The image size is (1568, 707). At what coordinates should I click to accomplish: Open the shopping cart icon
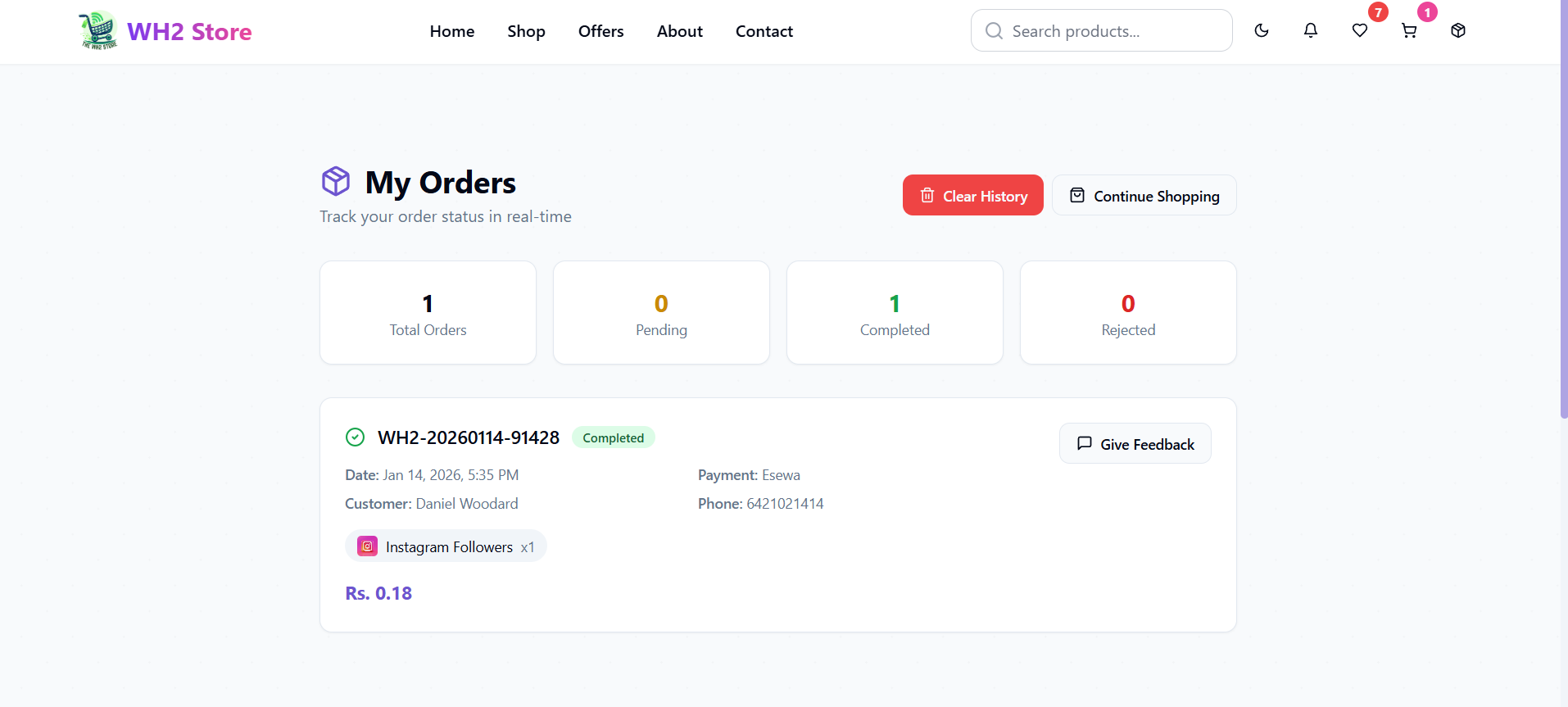[x=1409, y=31]
